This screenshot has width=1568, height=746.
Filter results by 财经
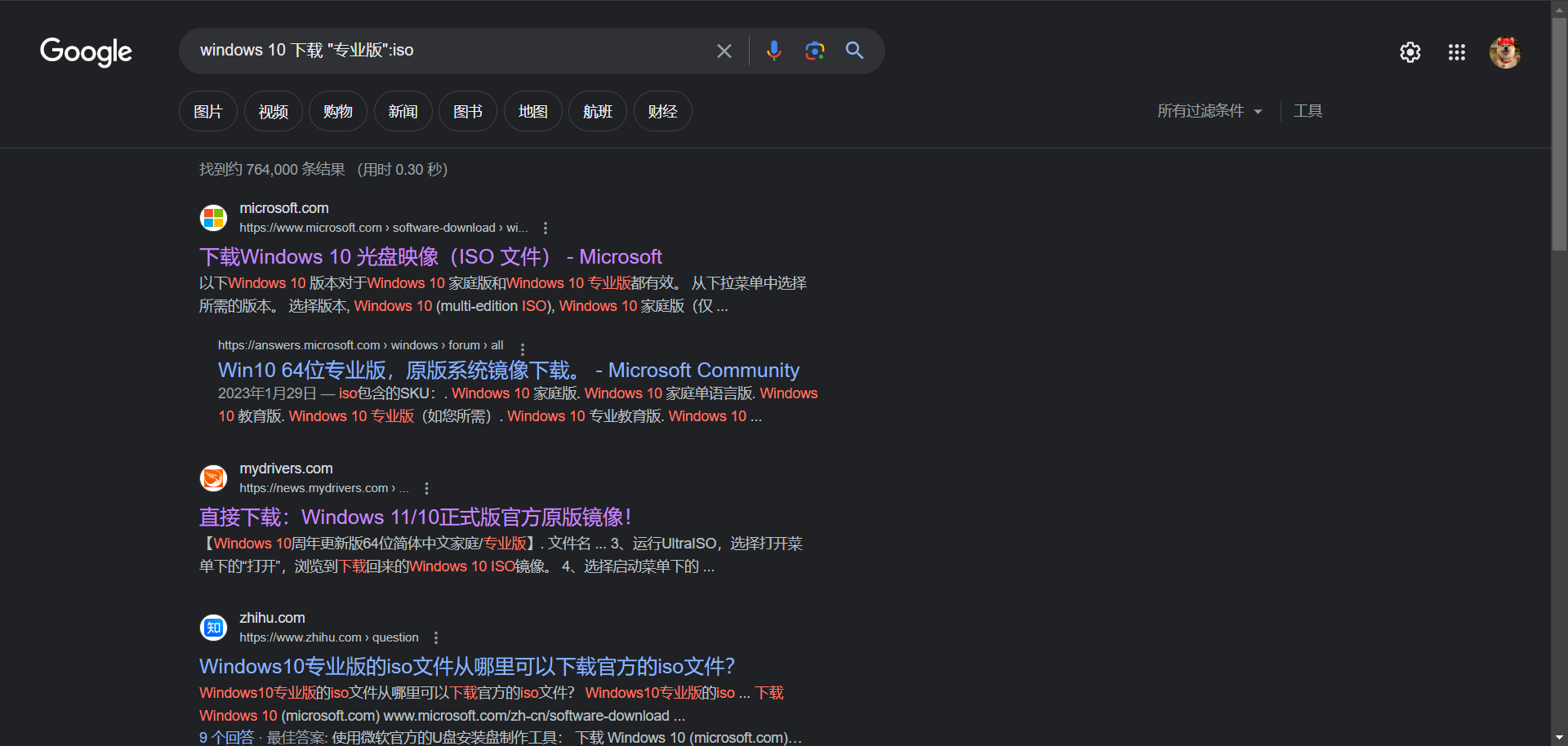coord(663,111)
